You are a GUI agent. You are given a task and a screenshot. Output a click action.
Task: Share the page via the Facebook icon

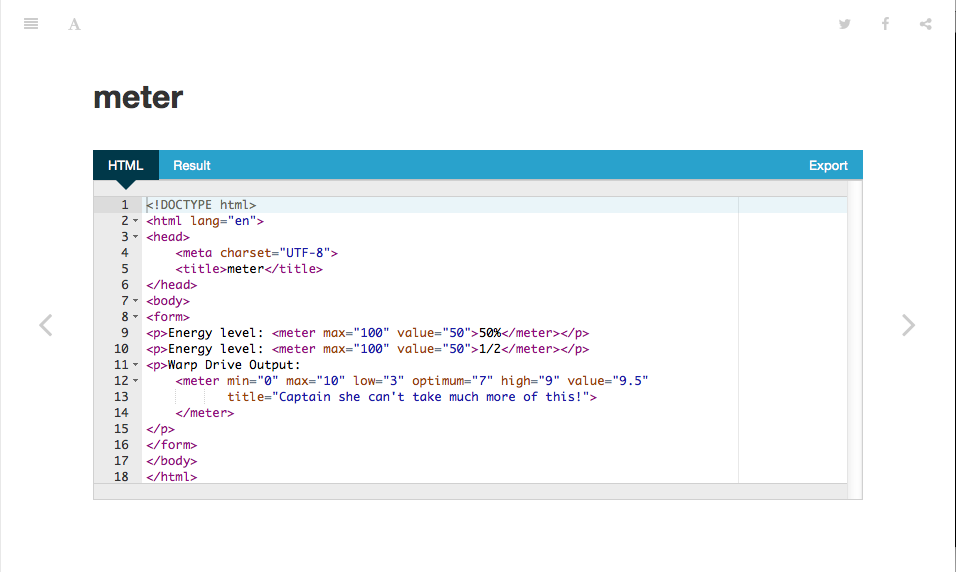[885, 24]
